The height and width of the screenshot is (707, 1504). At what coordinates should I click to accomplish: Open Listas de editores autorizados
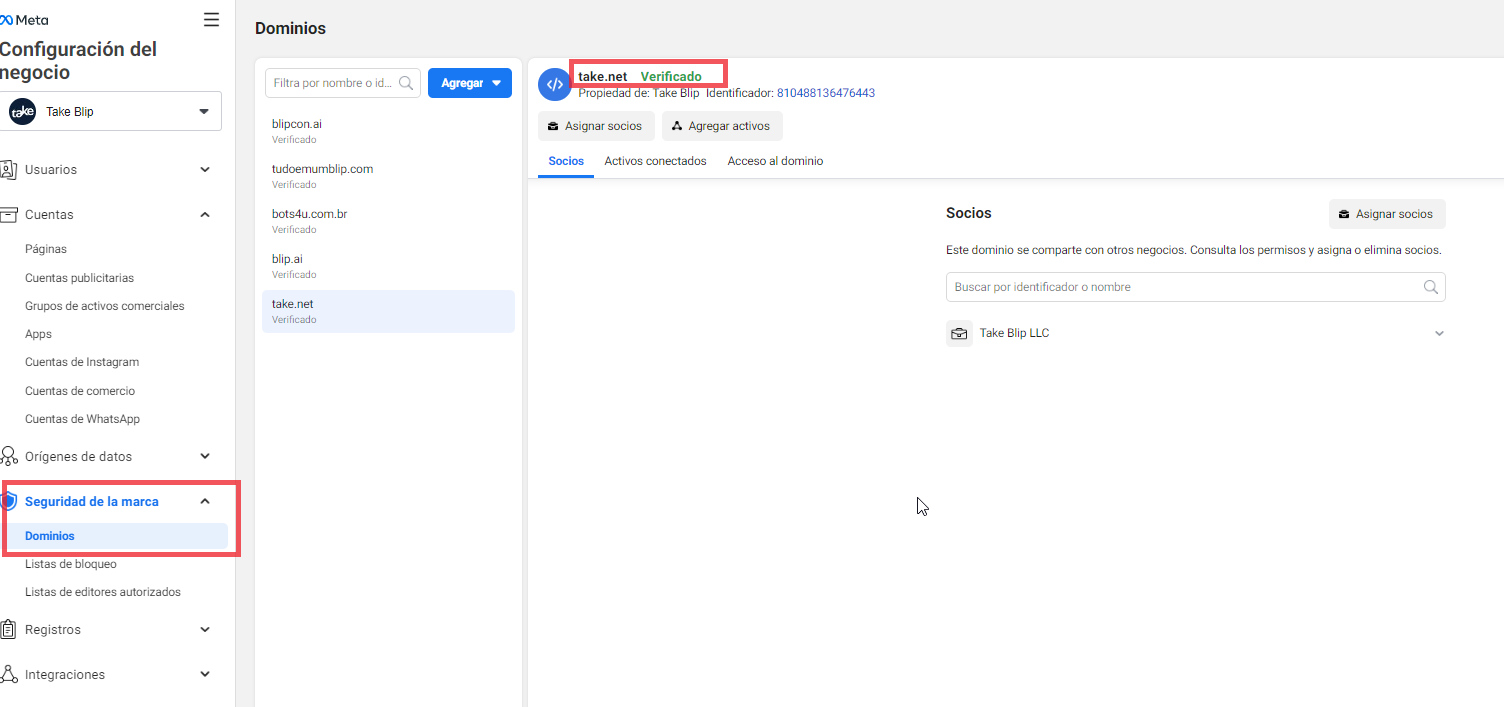(103, 592)
